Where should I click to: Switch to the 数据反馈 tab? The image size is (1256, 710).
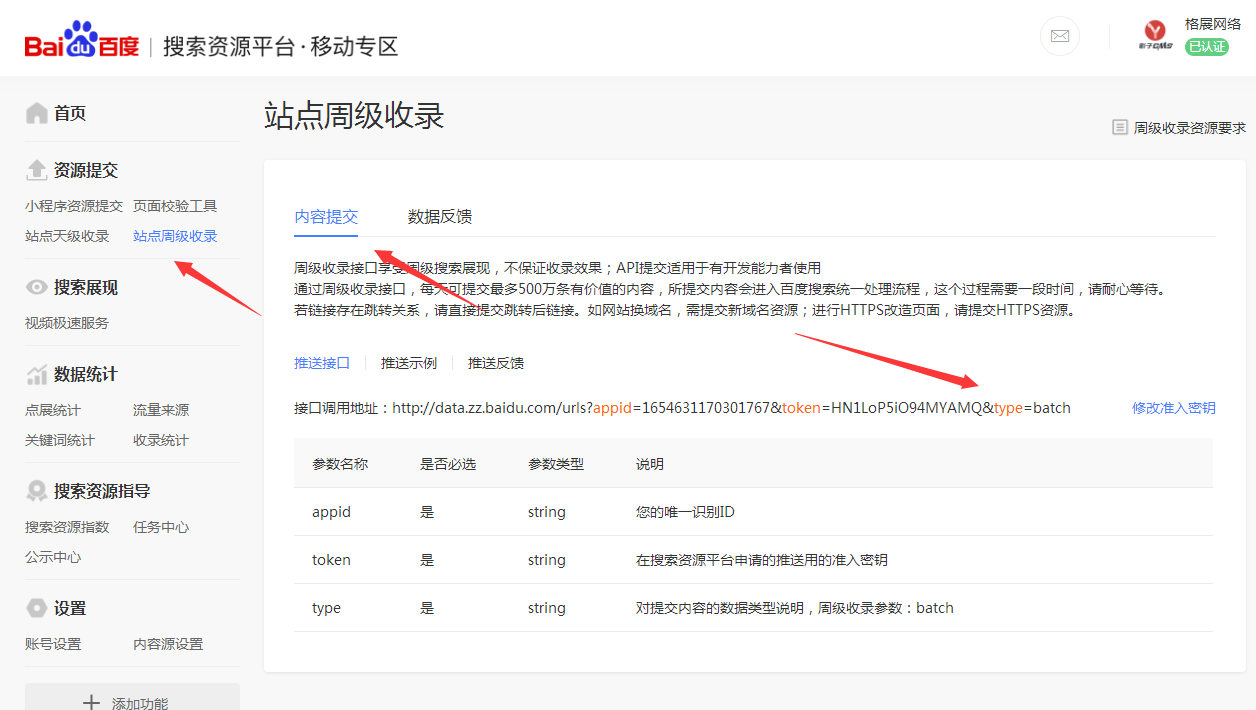(x=440, y=216)
